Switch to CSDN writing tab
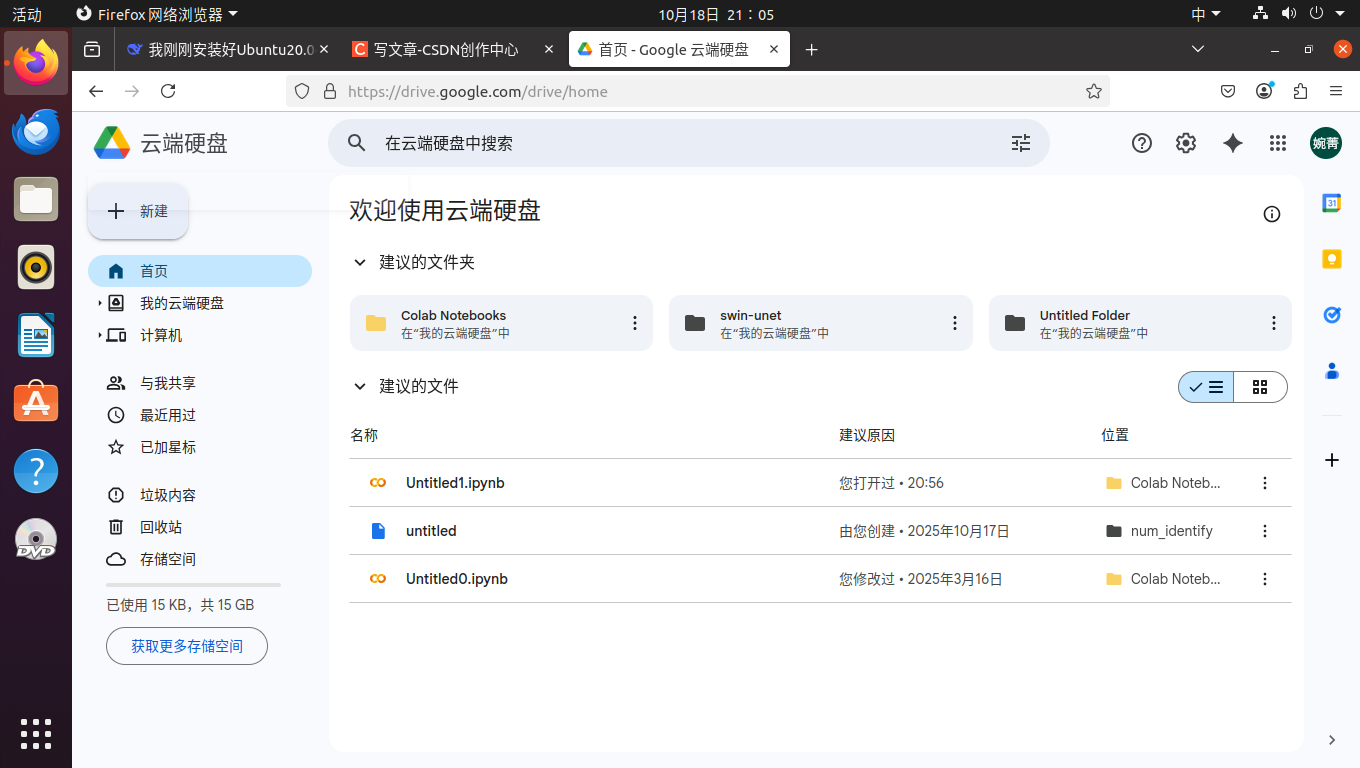The width and height of the screenshot is (1360, 768). [455, 49]
